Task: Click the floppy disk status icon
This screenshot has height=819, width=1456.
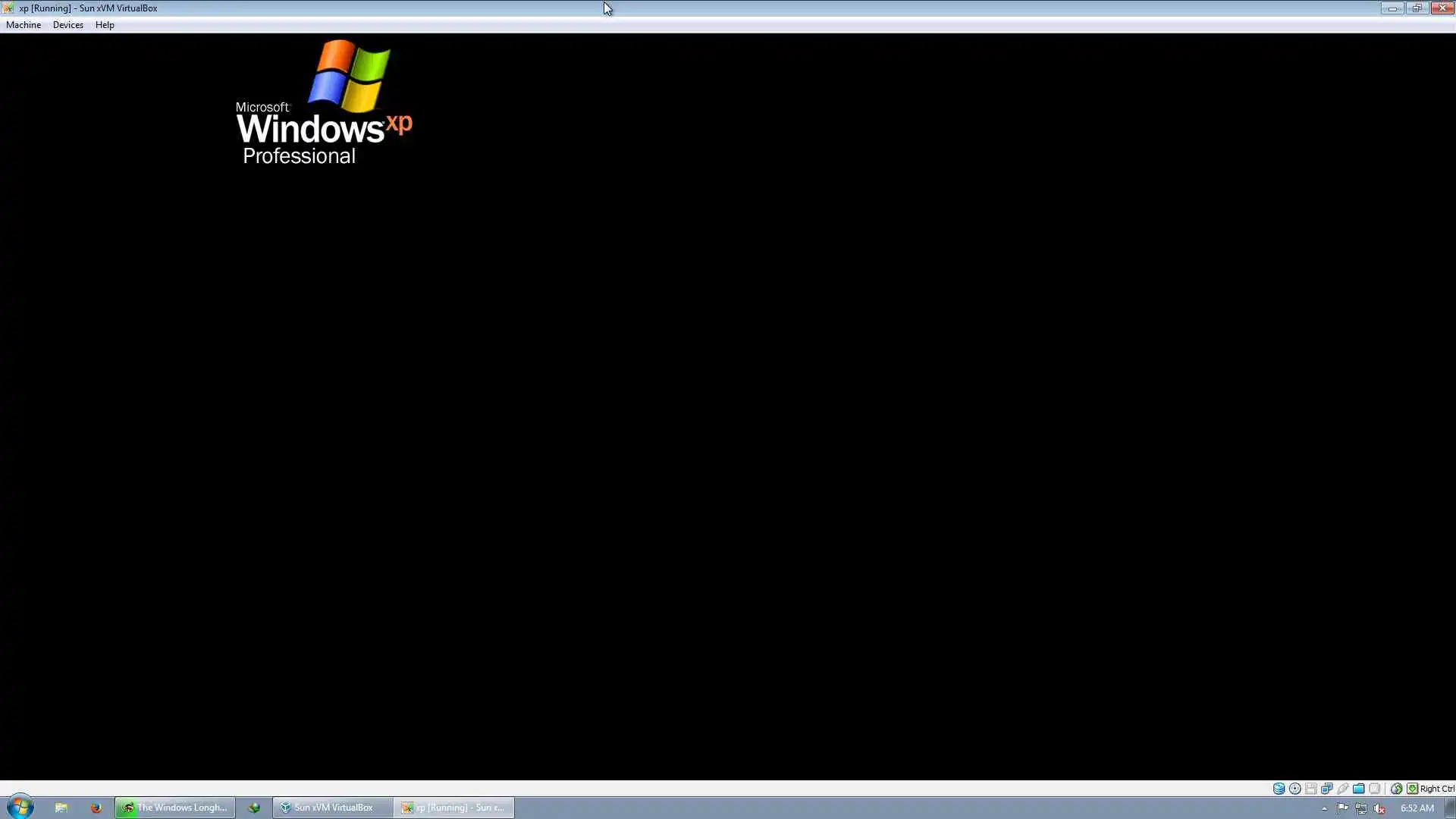Action: [1311, 789]
